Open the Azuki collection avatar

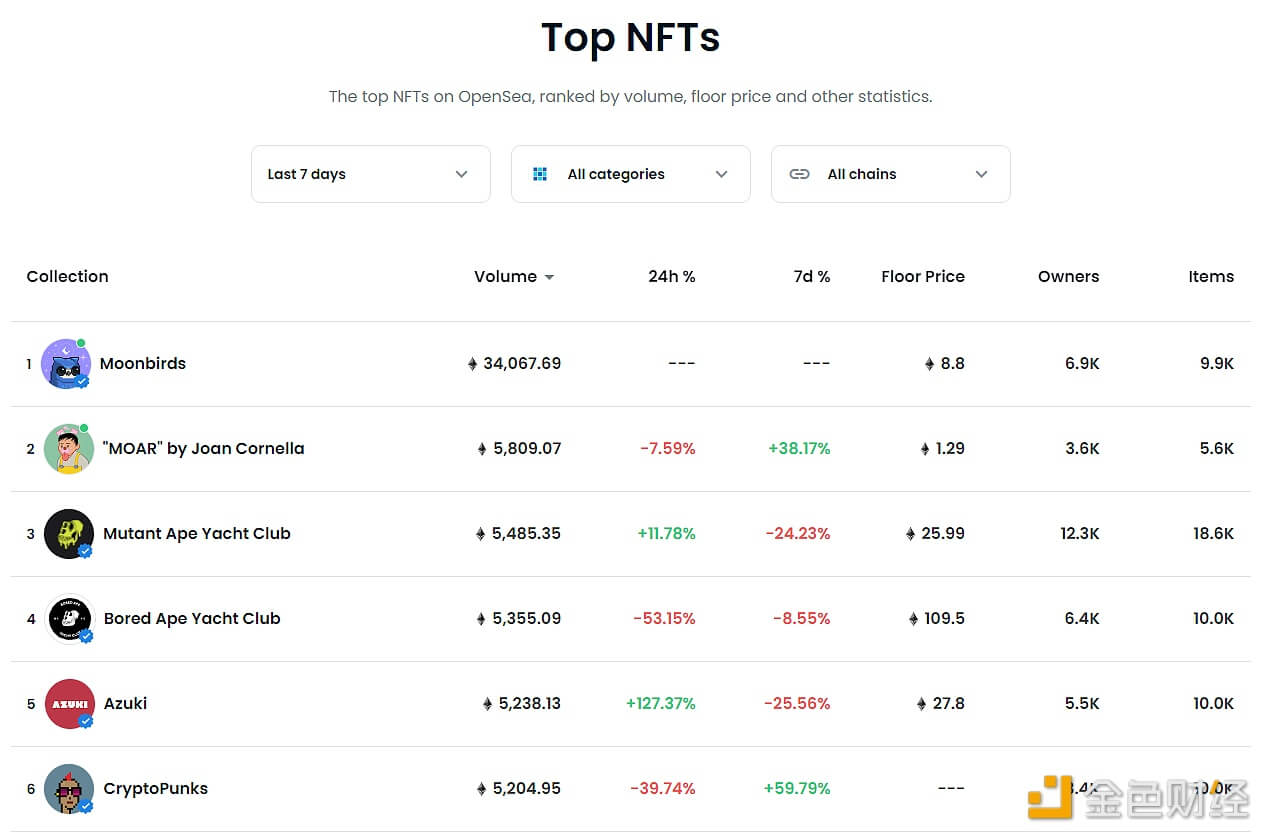click(x=69, y=704)
